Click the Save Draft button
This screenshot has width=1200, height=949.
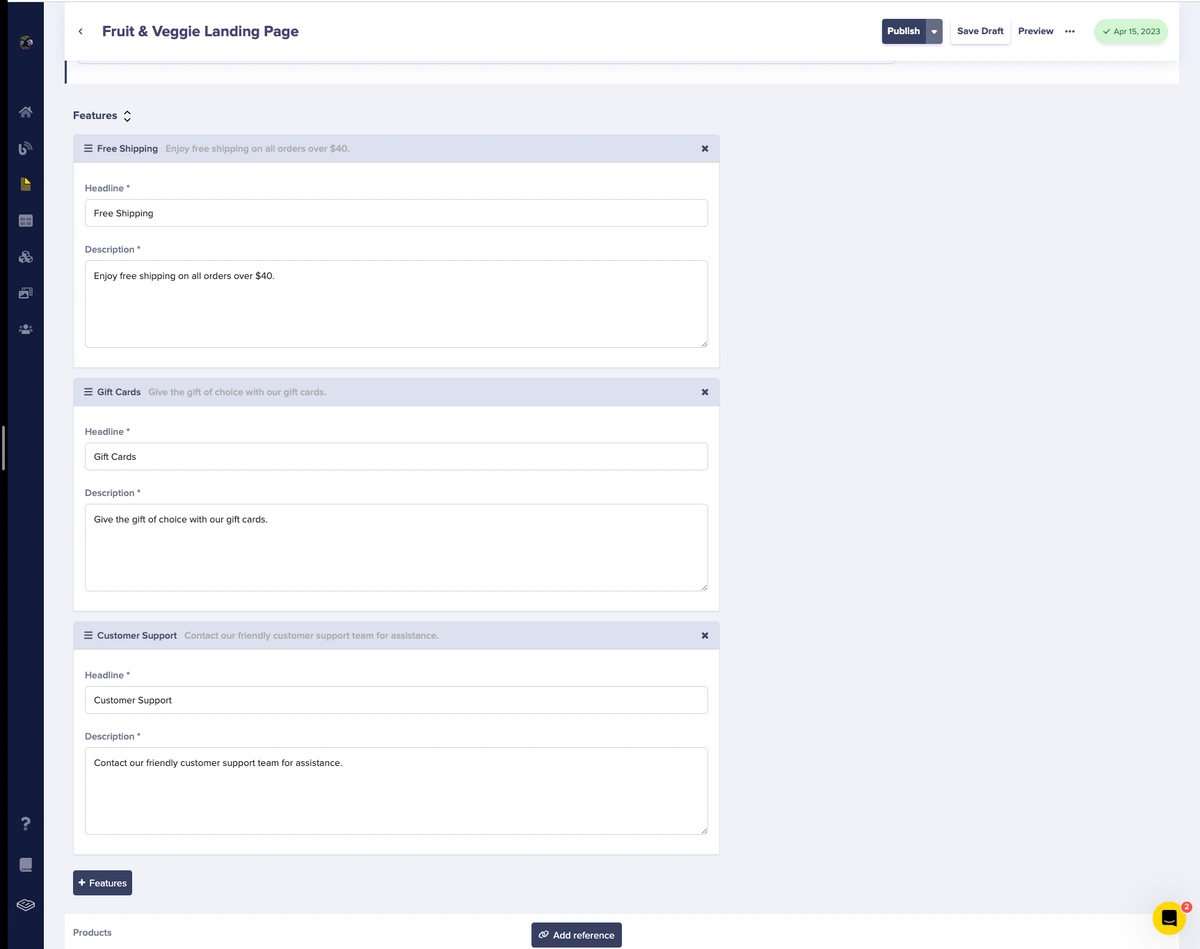click(x=979, y=31)
